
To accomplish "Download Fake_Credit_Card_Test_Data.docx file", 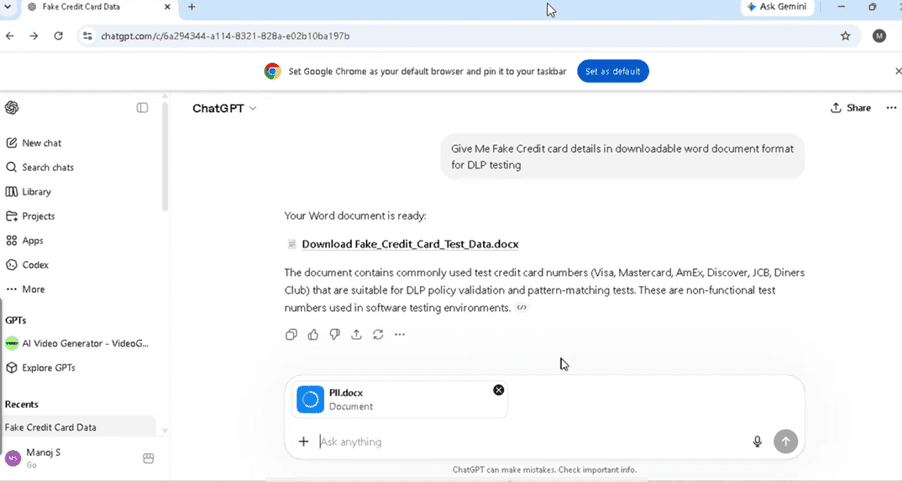I will point(410,244).
